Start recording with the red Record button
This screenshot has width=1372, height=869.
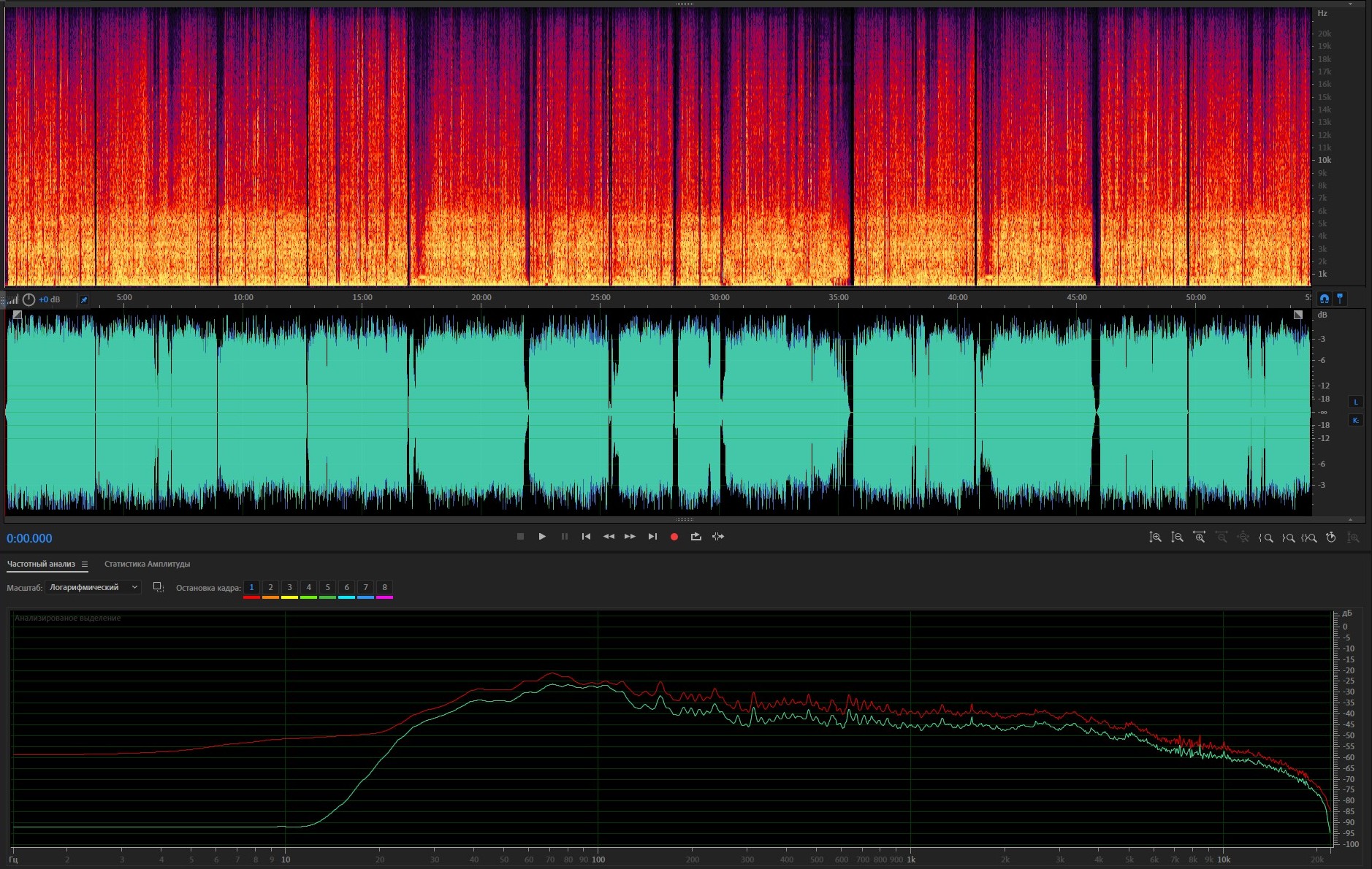674,537
